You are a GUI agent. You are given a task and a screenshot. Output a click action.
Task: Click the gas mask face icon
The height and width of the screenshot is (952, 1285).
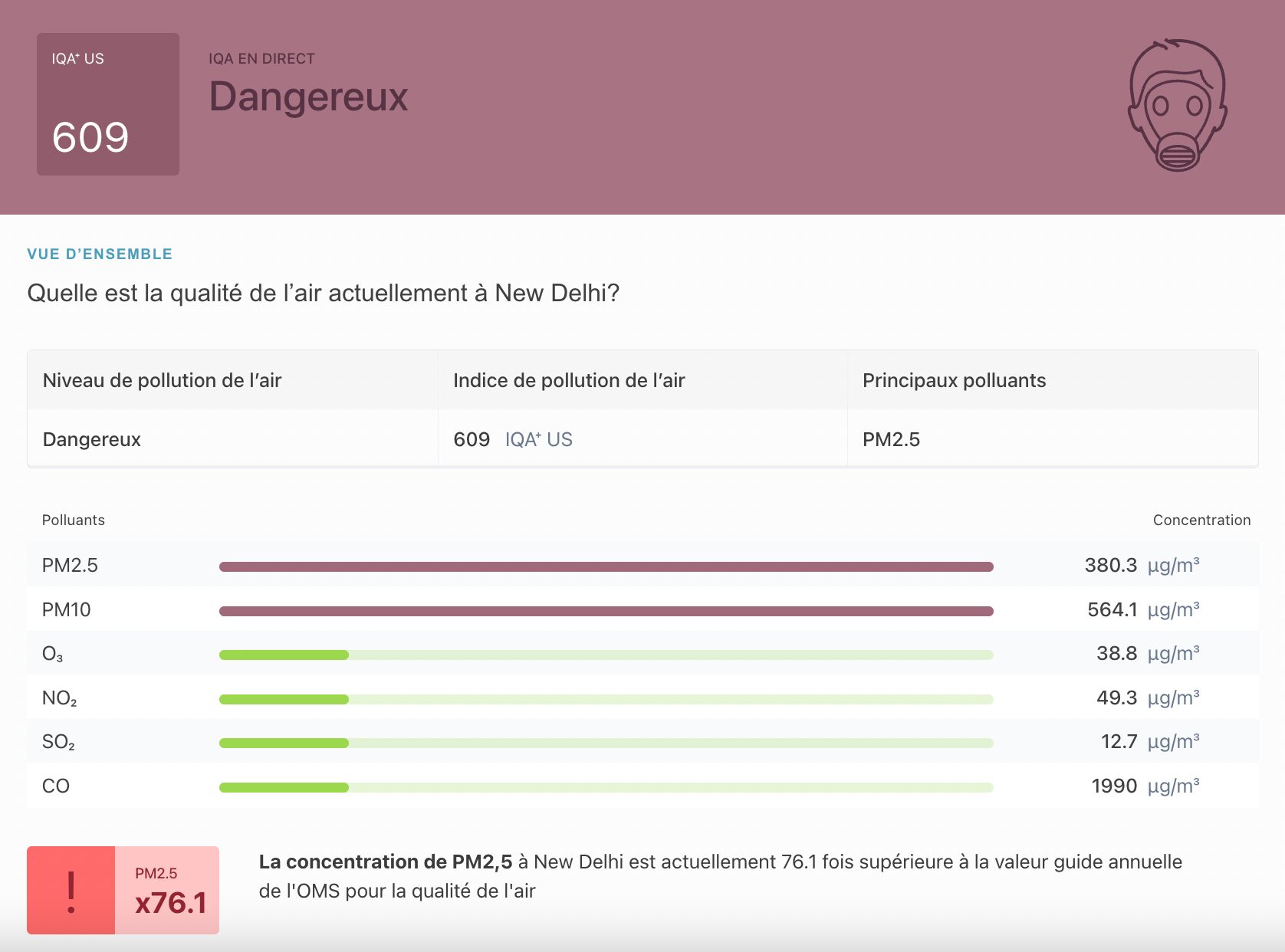(x=1177, y=105)
